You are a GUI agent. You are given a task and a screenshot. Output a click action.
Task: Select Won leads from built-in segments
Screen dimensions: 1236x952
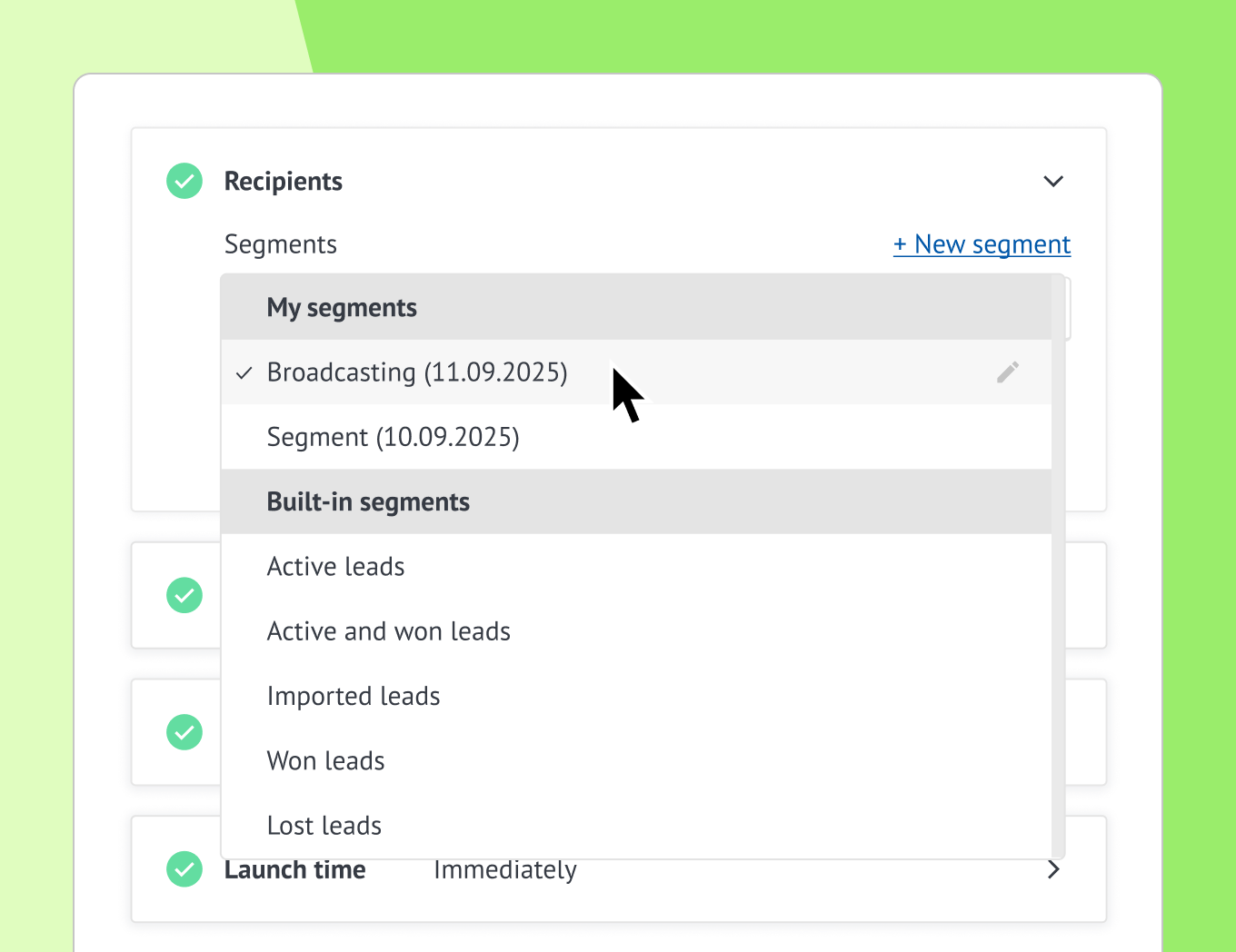coord(325,760)
